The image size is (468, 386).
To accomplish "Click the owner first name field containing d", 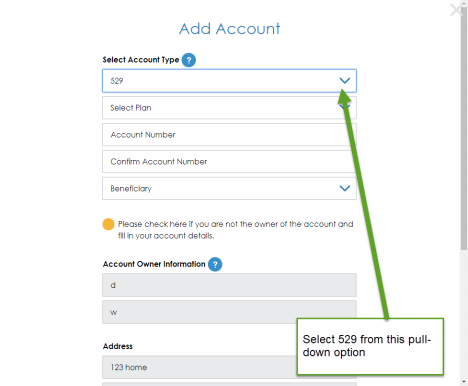I will (x=229, y=285).
